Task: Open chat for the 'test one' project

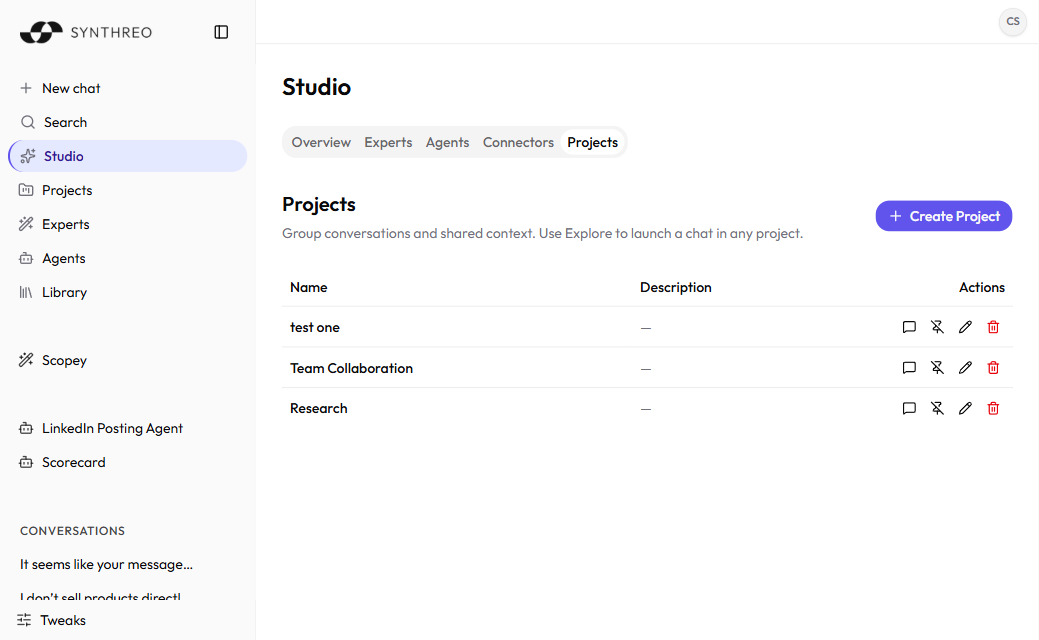Action: [909, 327]
